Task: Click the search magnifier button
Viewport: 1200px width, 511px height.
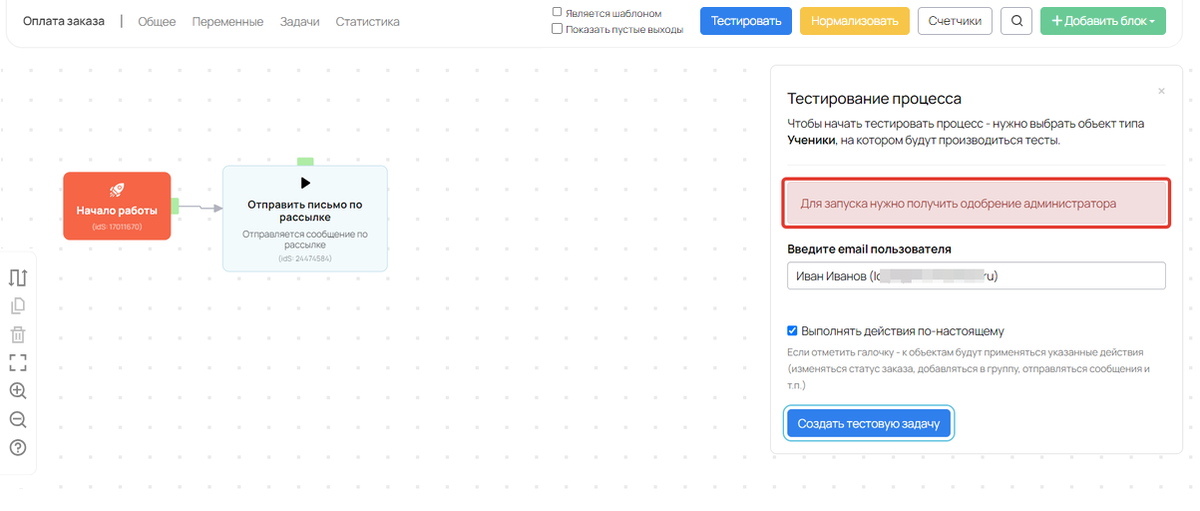Action: (x=1016, y=21)
